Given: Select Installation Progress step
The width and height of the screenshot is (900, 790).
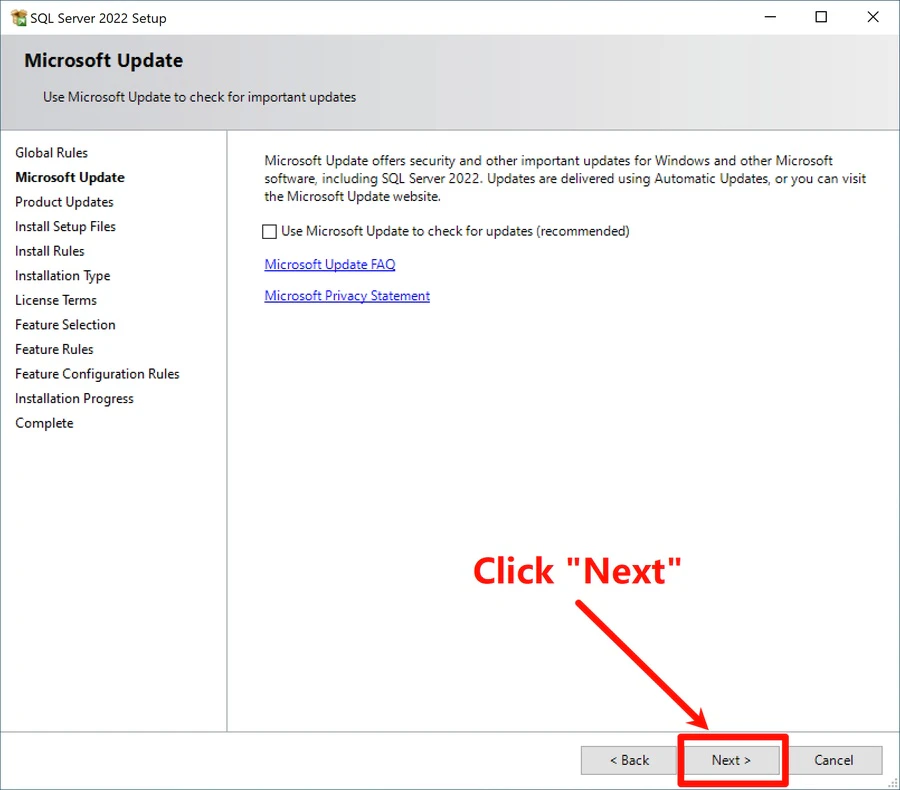Looking at the screenshot, I should coord(74,398).
